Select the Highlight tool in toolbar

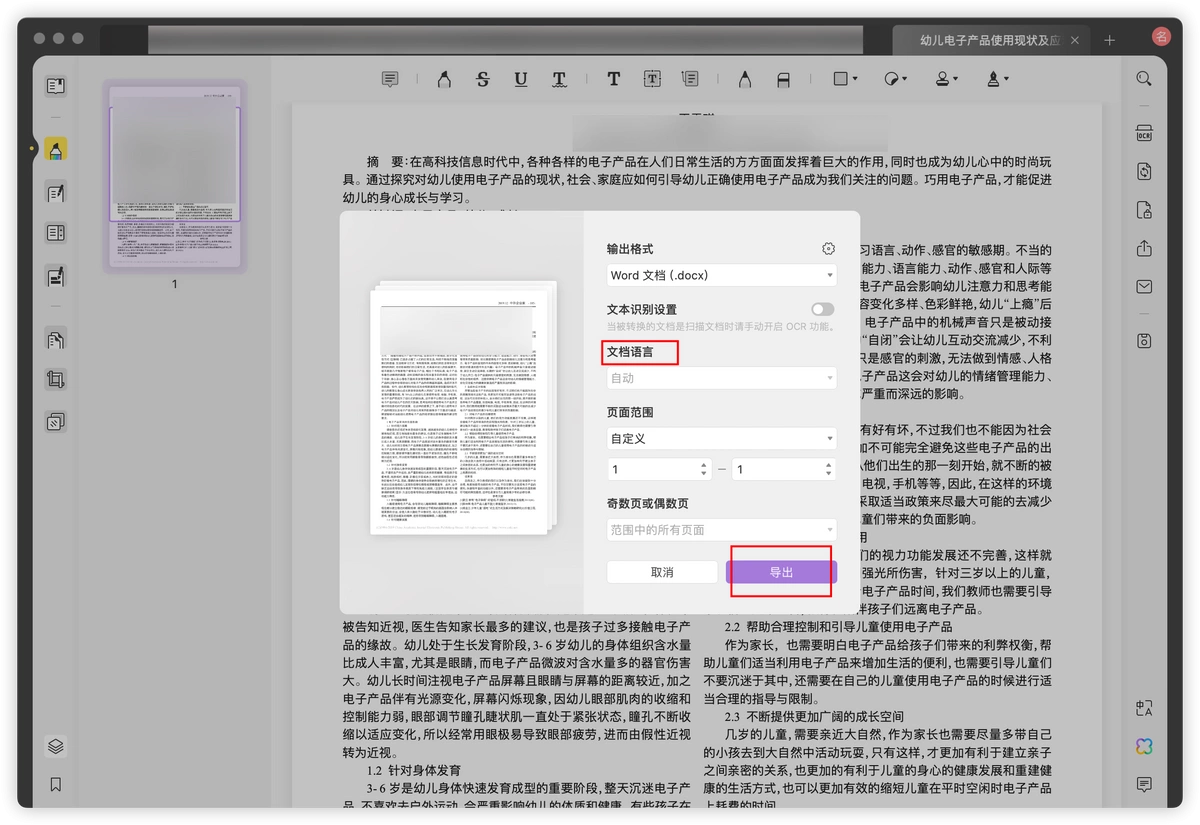[444, 79]
